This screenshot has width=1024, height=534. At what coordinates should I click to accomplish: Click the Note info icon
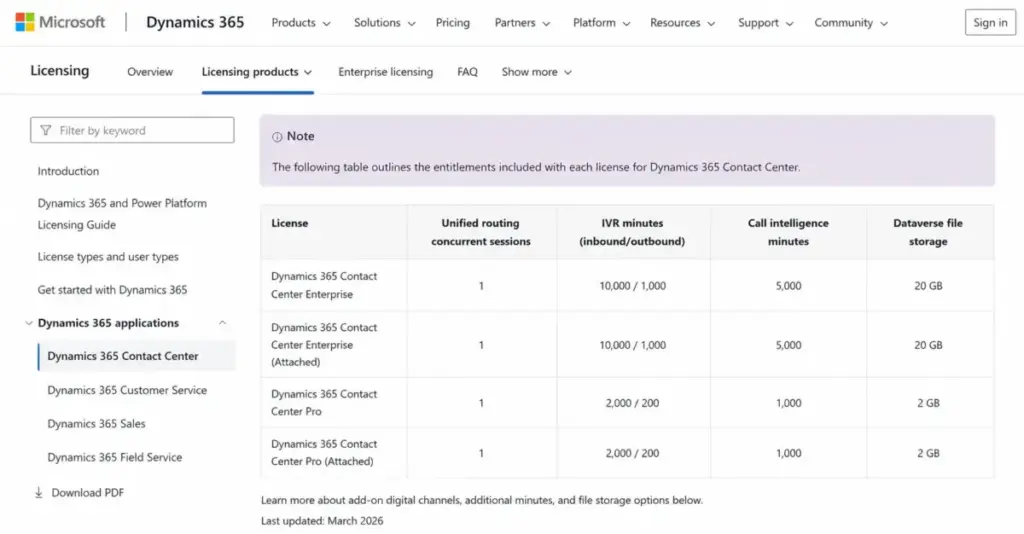coord(277,136)
